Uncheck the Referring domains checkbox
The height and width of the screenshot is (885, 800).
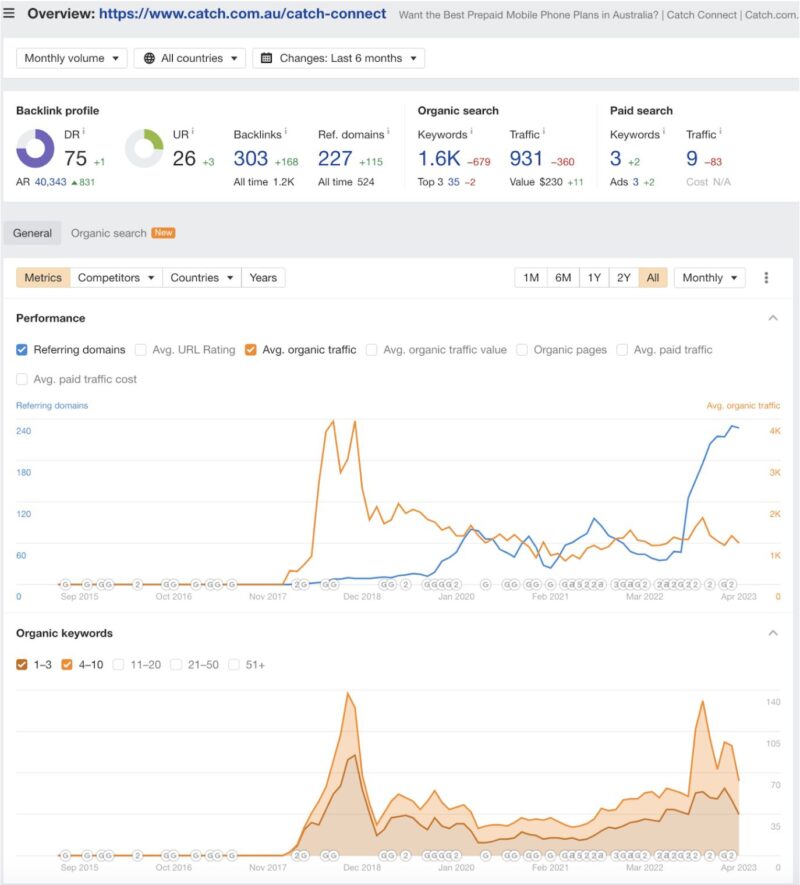(x=21, y=350)
